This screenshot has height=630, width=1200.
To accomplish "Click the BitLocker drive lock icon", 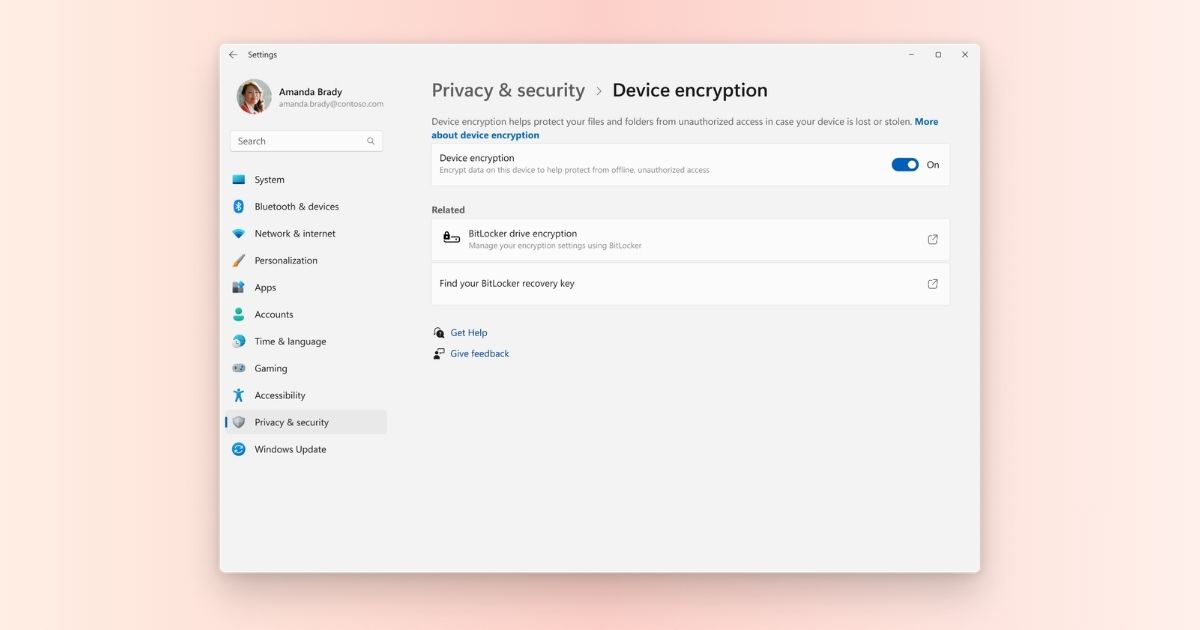I will click(451, 239).
